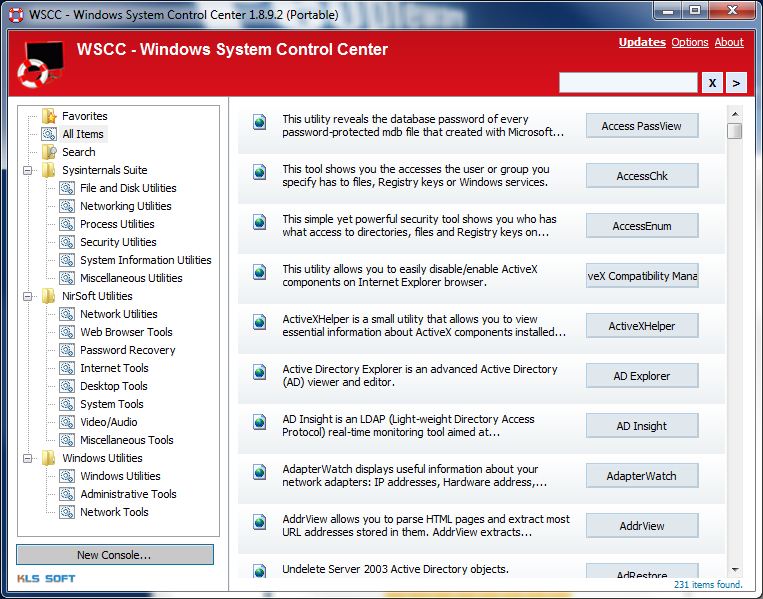Open the Updates link
Viewport: 763px width, 599px height.
click(x=642, y=42)
